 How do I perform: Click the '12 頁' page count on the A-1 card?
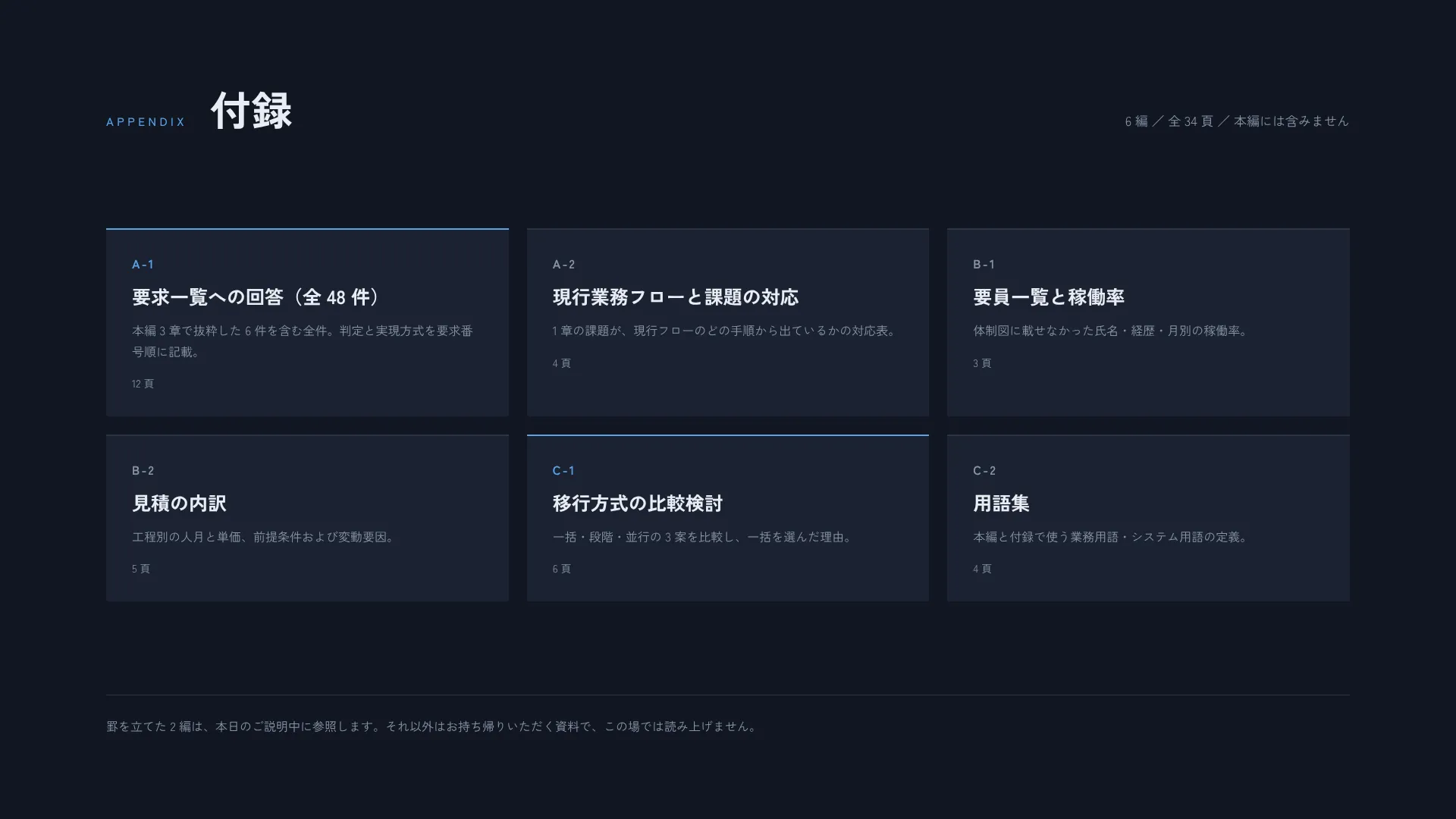point(143,384)
